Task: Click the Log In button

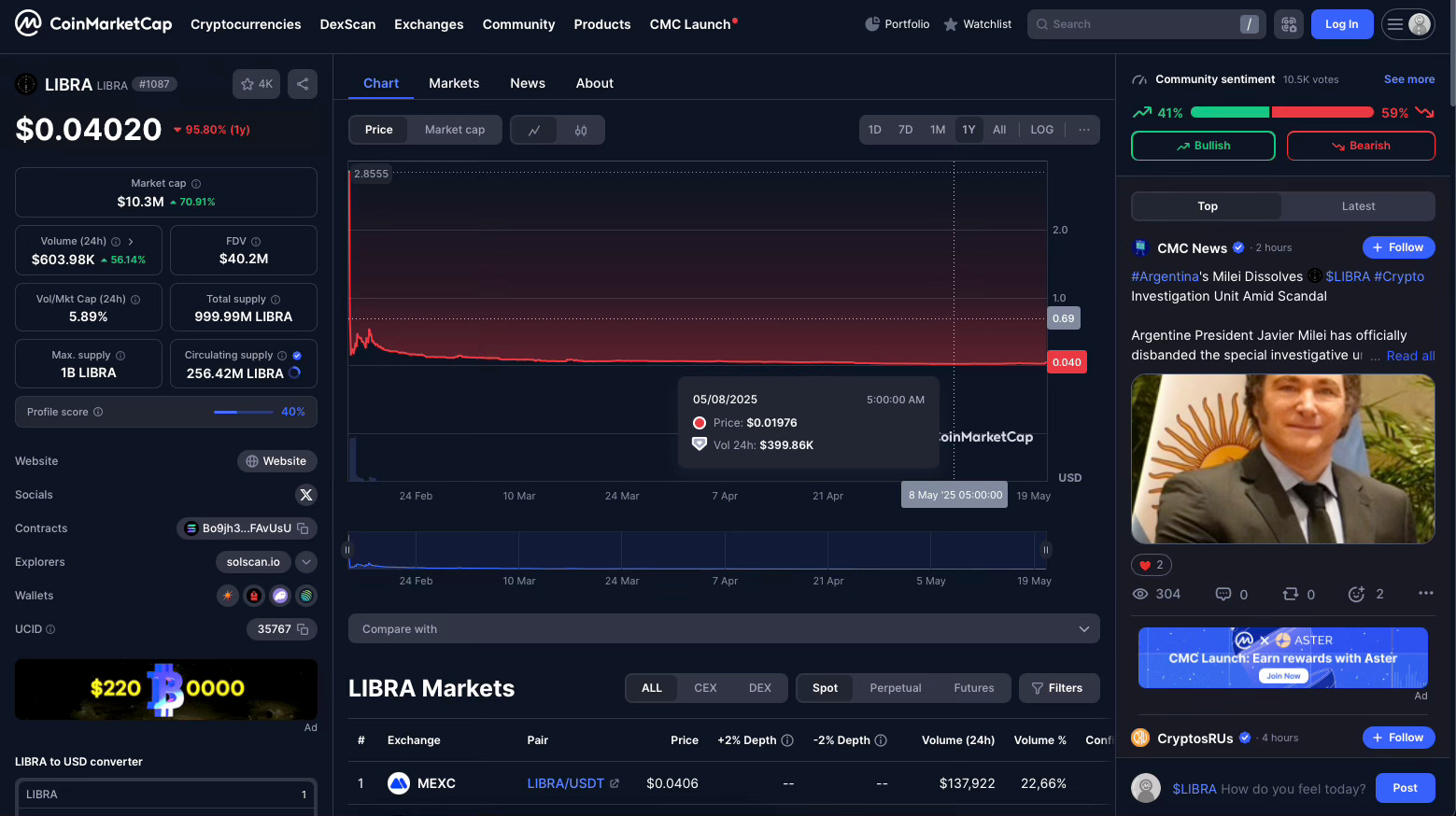Action: coord(1342,24)
